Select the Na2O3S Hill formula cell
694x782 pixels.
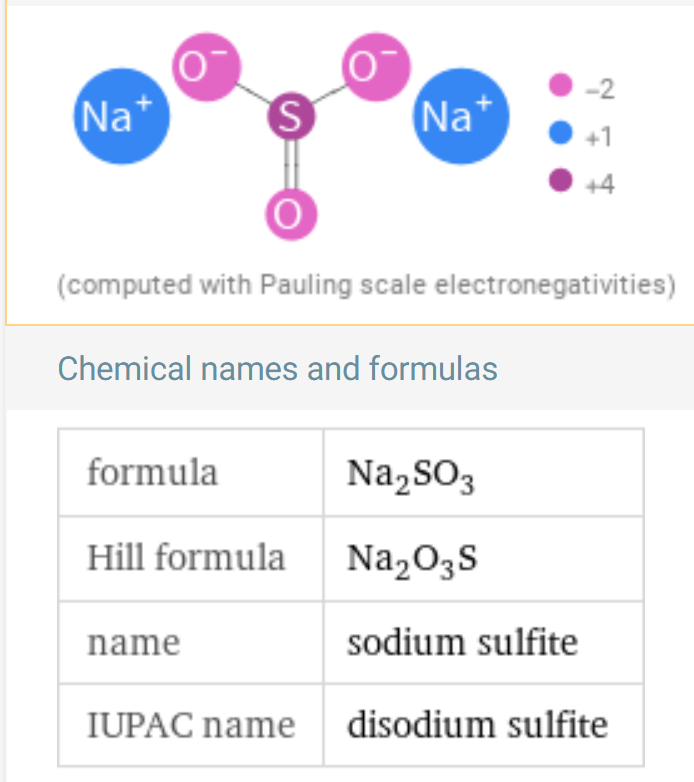[483, 559]
